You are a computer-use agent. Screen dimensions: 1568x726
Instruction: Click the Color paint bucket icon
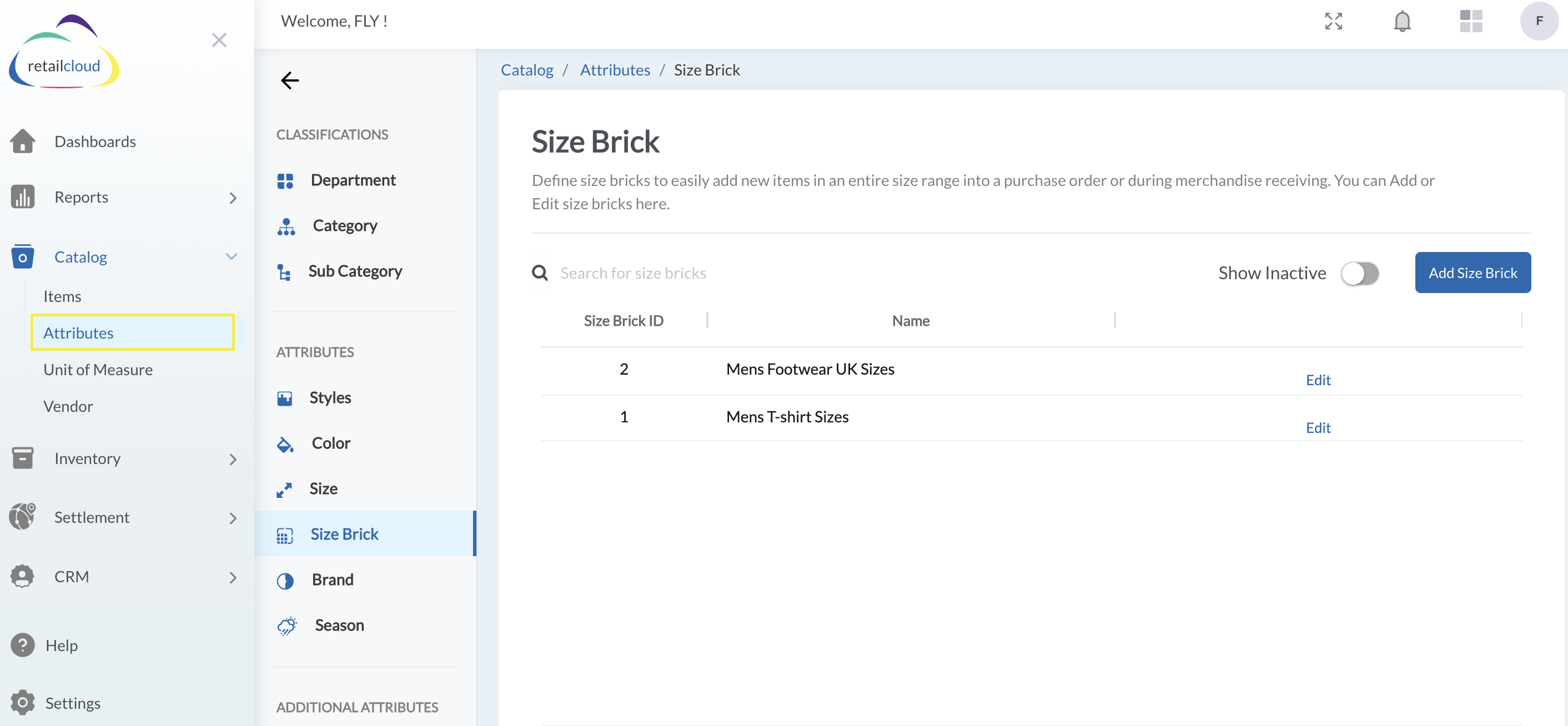click(x=285, y=444)
